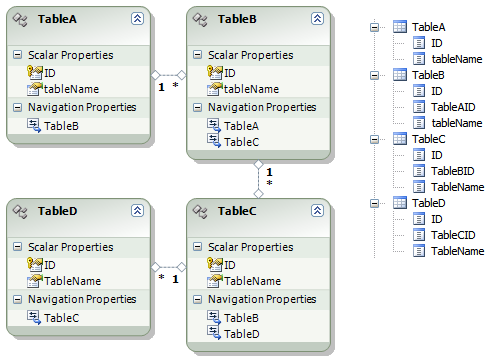Collapse the TableB node in tree view
The width and height of the screenshot is (491, 362).
[374, 75]
